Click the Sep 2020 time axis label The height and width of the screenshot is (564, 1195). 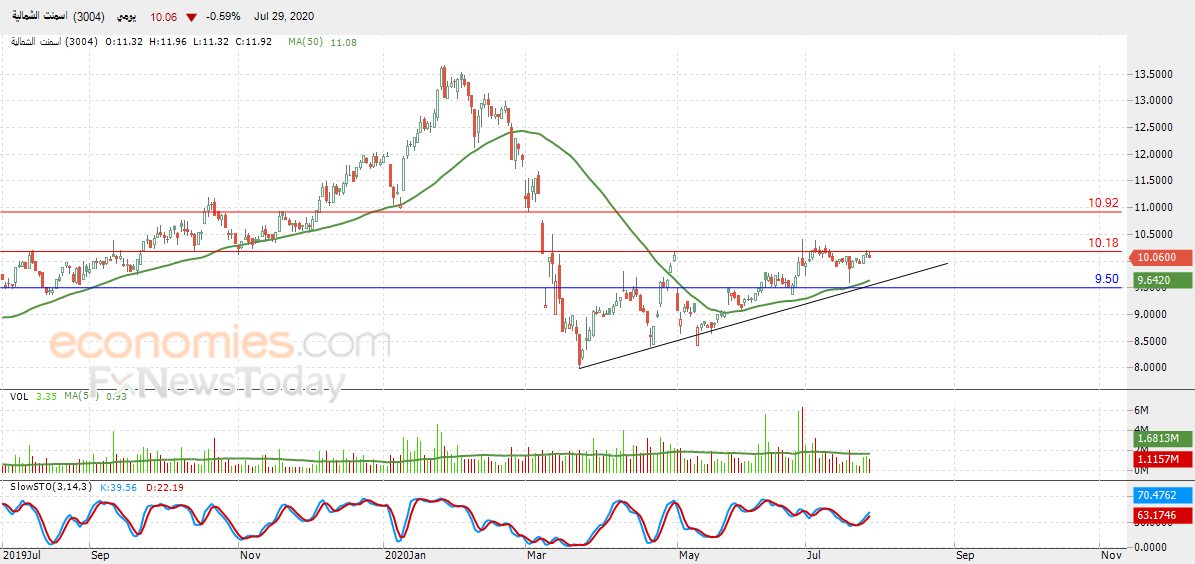point(964,556)
